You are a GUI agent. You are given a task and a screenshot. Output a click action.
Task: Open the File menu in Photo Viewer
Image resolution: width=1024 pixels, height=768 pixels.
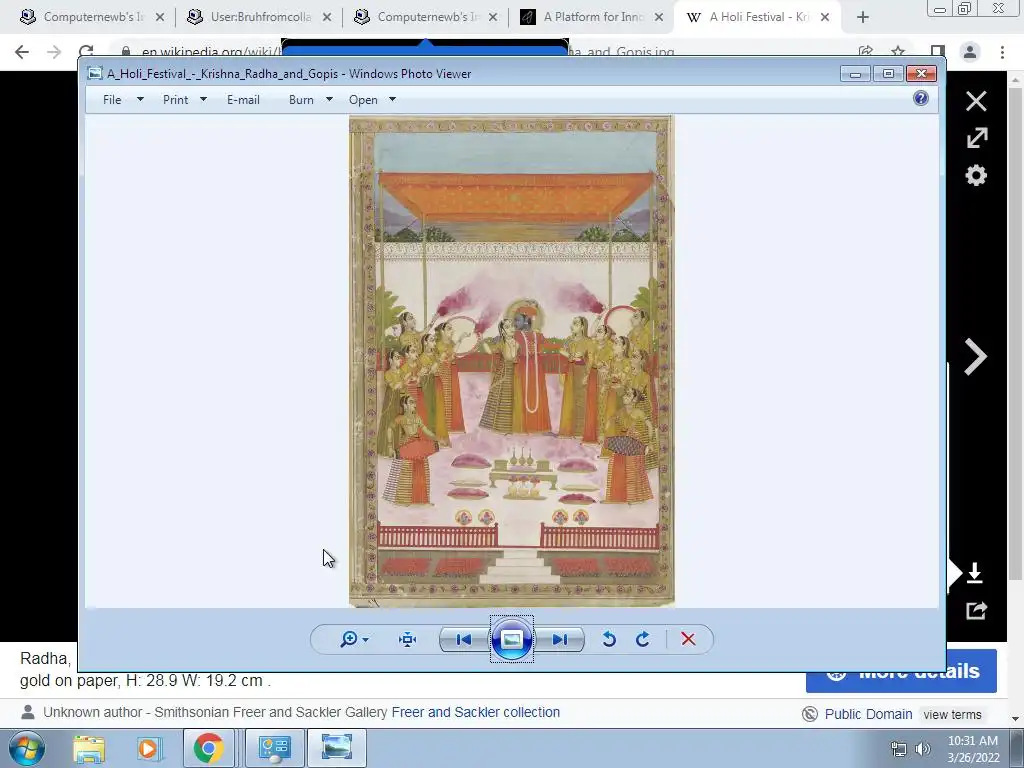(x=112, y=99)
